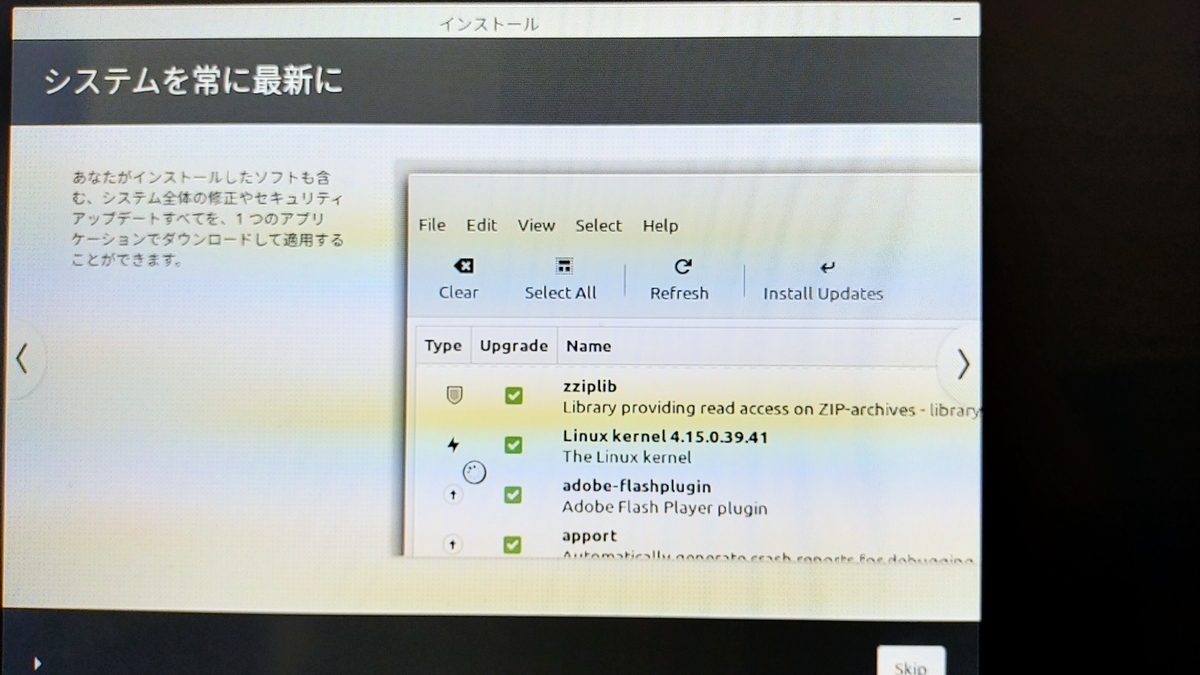Image resolution: width=1200 pixels, height=675 pixels.
Task: Uncheck the zziplib upgrade checkbox
Action: pyautogui.click(x=513, y=396)
